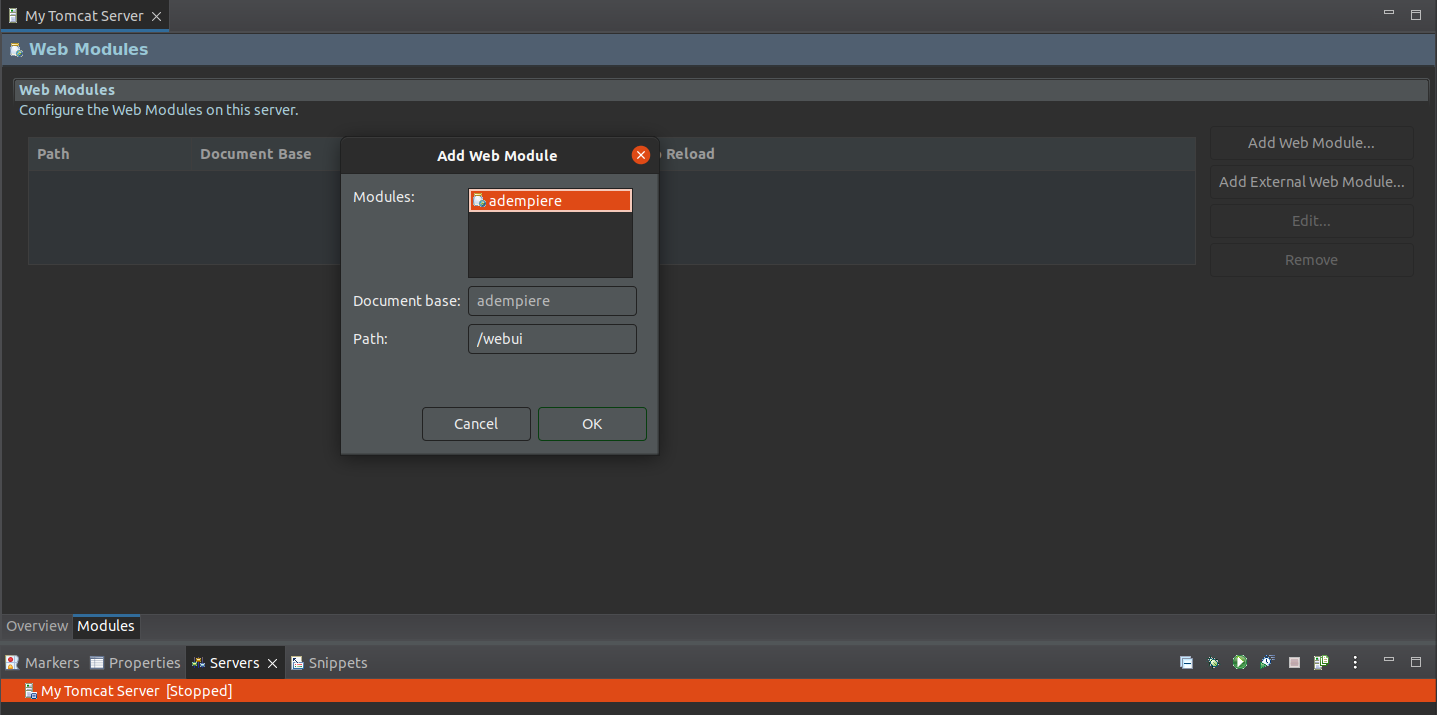Click the Edit... button
The image size is (1437, 715).
(x=1311, y=221)
